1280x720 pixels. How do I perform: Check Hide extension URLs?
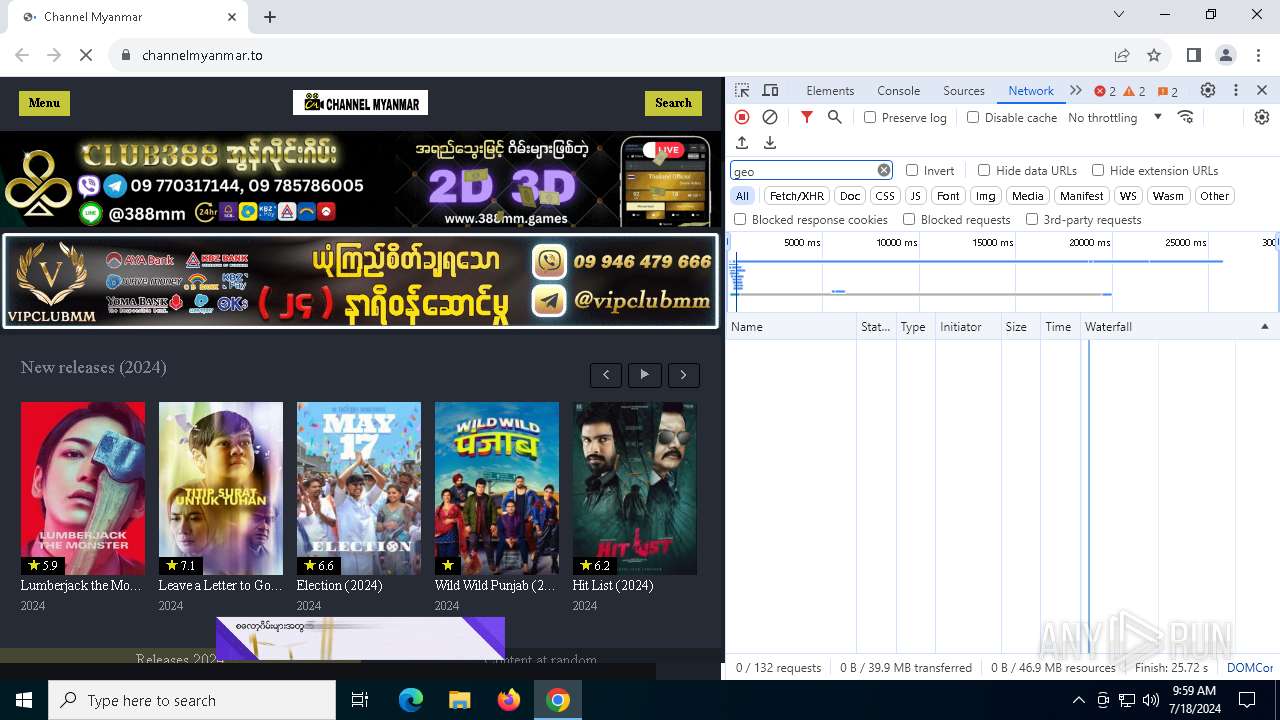[x=1098, y=170]
